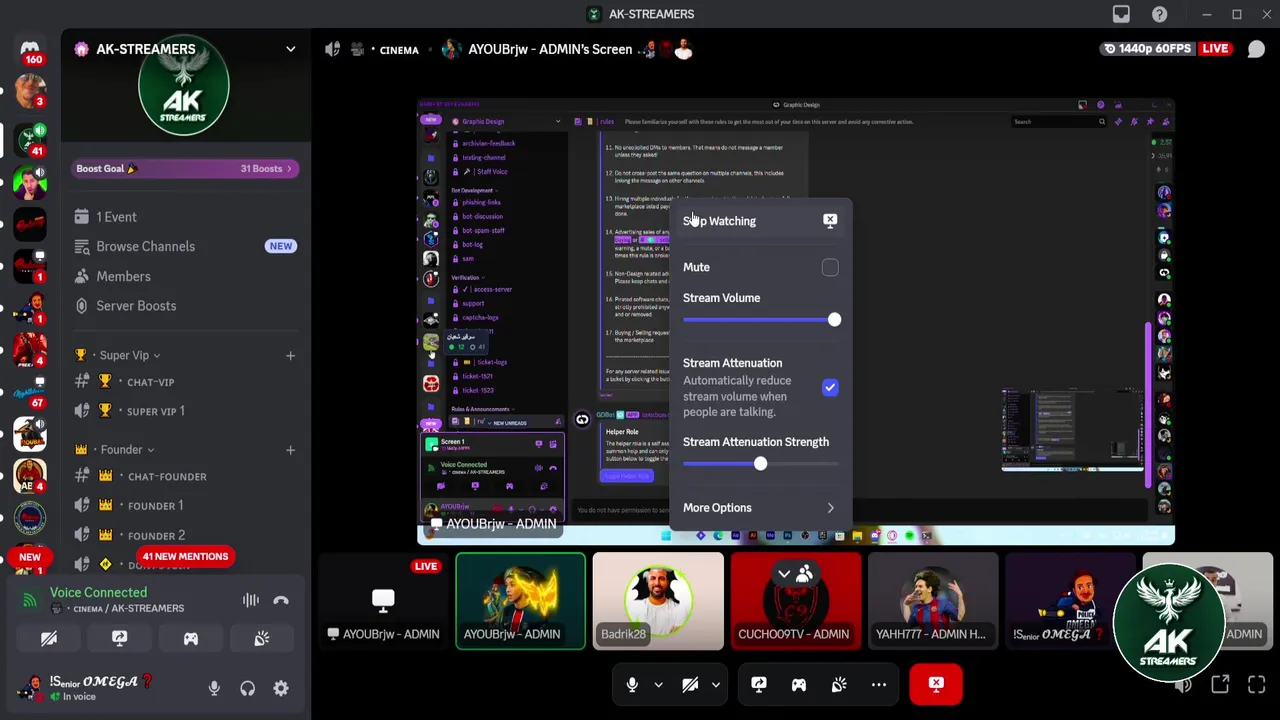This screenshot has width=1280, height=720.
Task: Create channel in Super Vip category
Action: point(290,355)
